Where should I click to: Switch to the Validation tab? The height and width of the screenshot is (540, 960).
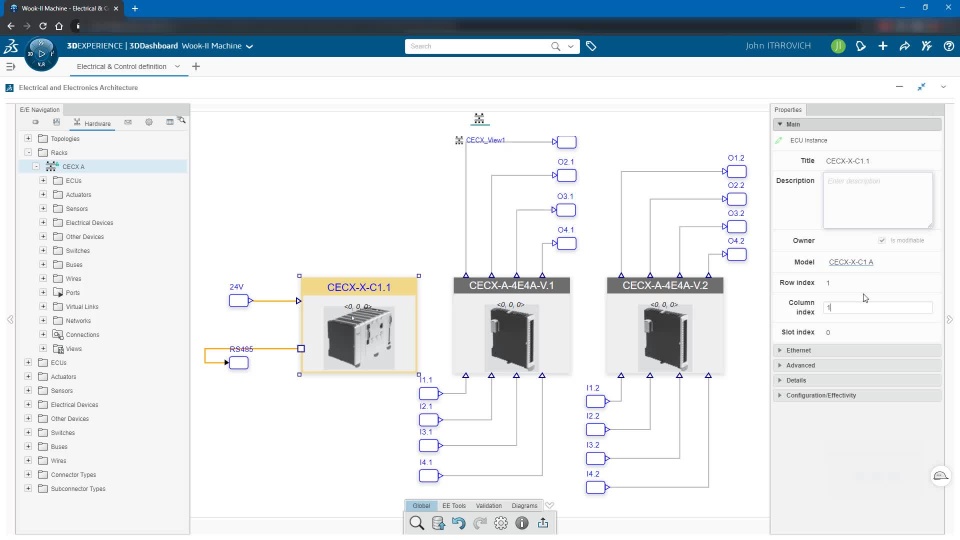(489, 506)
